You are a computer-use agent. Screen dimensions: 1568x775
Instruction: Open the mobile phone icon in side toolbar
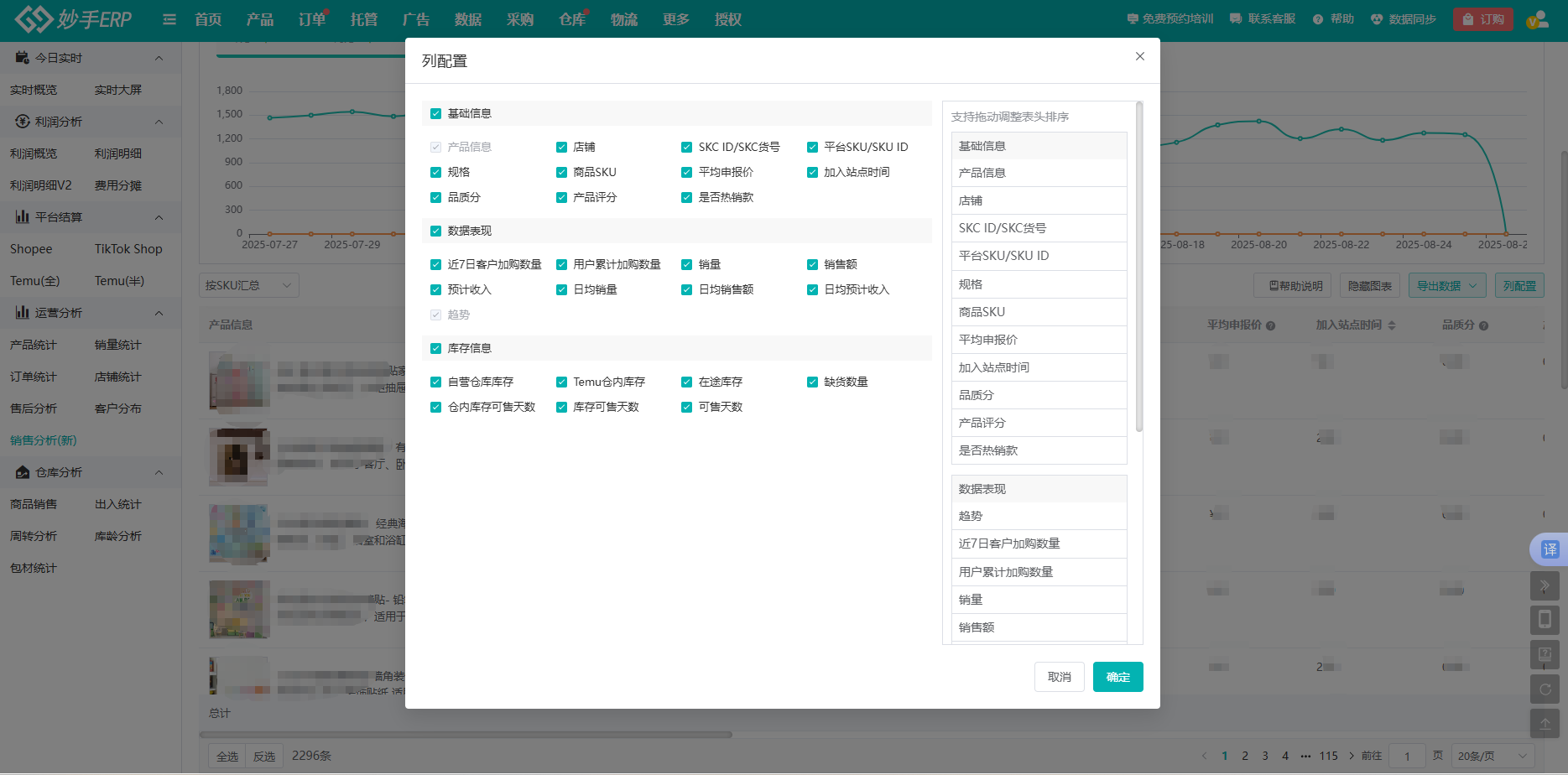tap(1545, 620)
